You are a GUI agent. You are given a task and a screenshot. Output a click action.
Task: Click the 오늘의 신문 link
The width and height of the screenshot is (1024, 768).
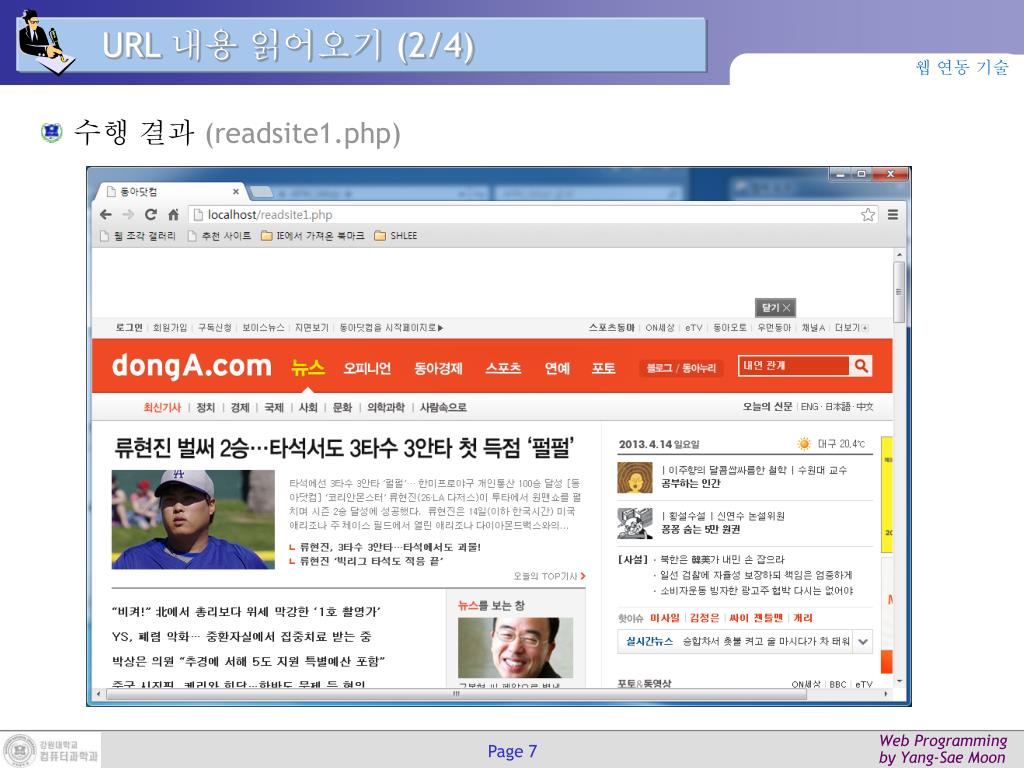coord(767,406)
